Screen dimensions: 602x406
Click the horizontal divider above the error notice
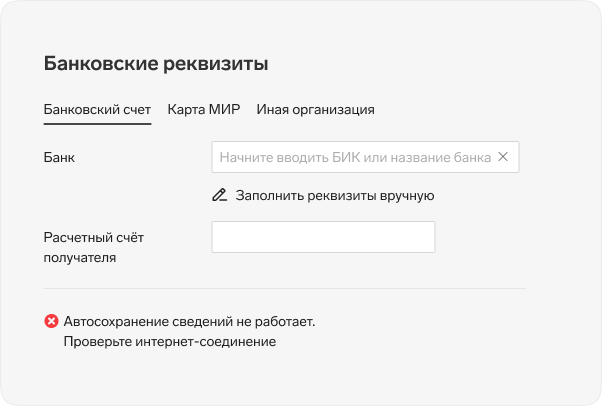pyautogui.click(x=285, y=288)
